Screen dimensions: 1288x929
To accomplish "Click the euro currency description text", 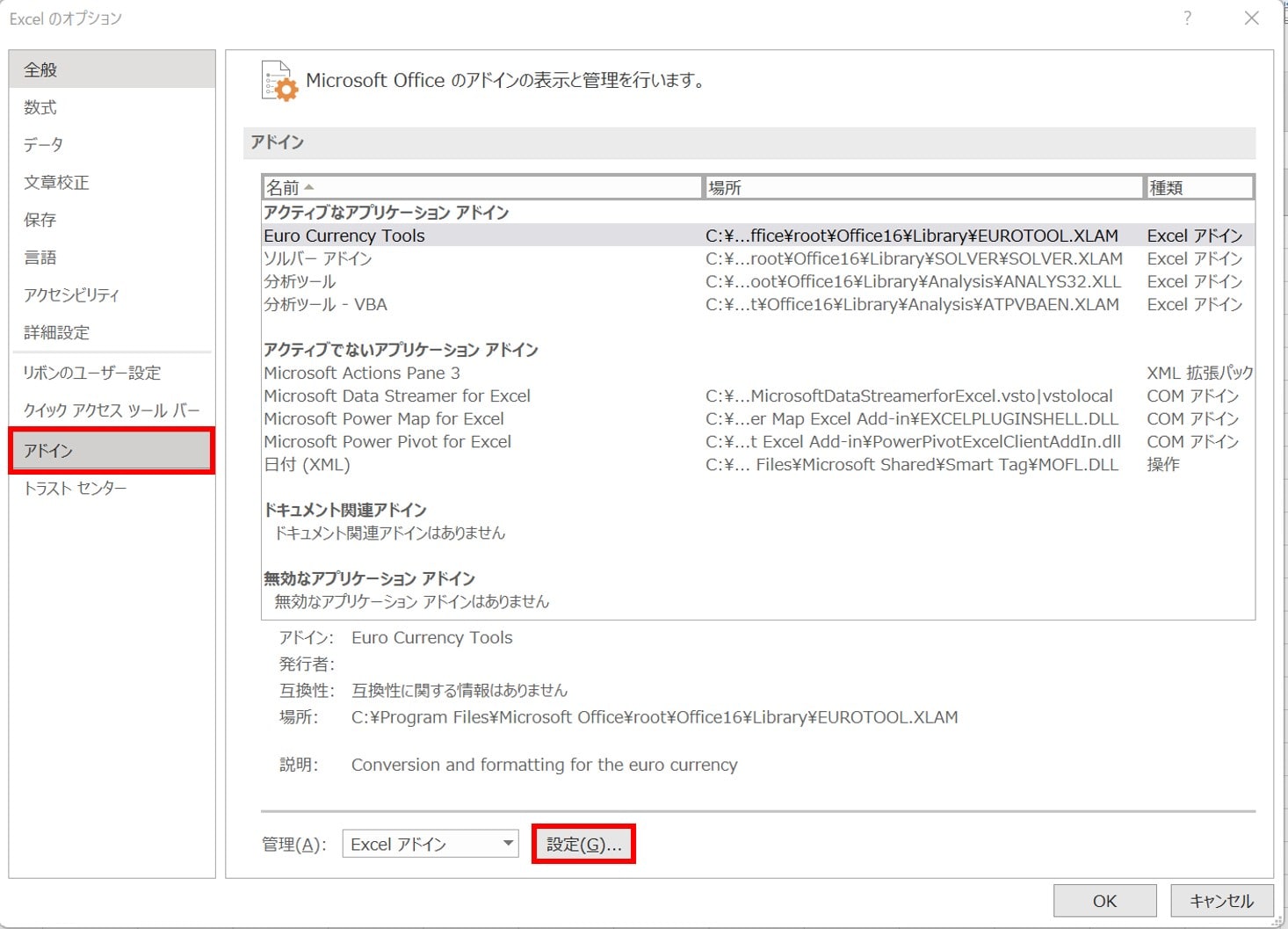I will (x=545, y=765).
